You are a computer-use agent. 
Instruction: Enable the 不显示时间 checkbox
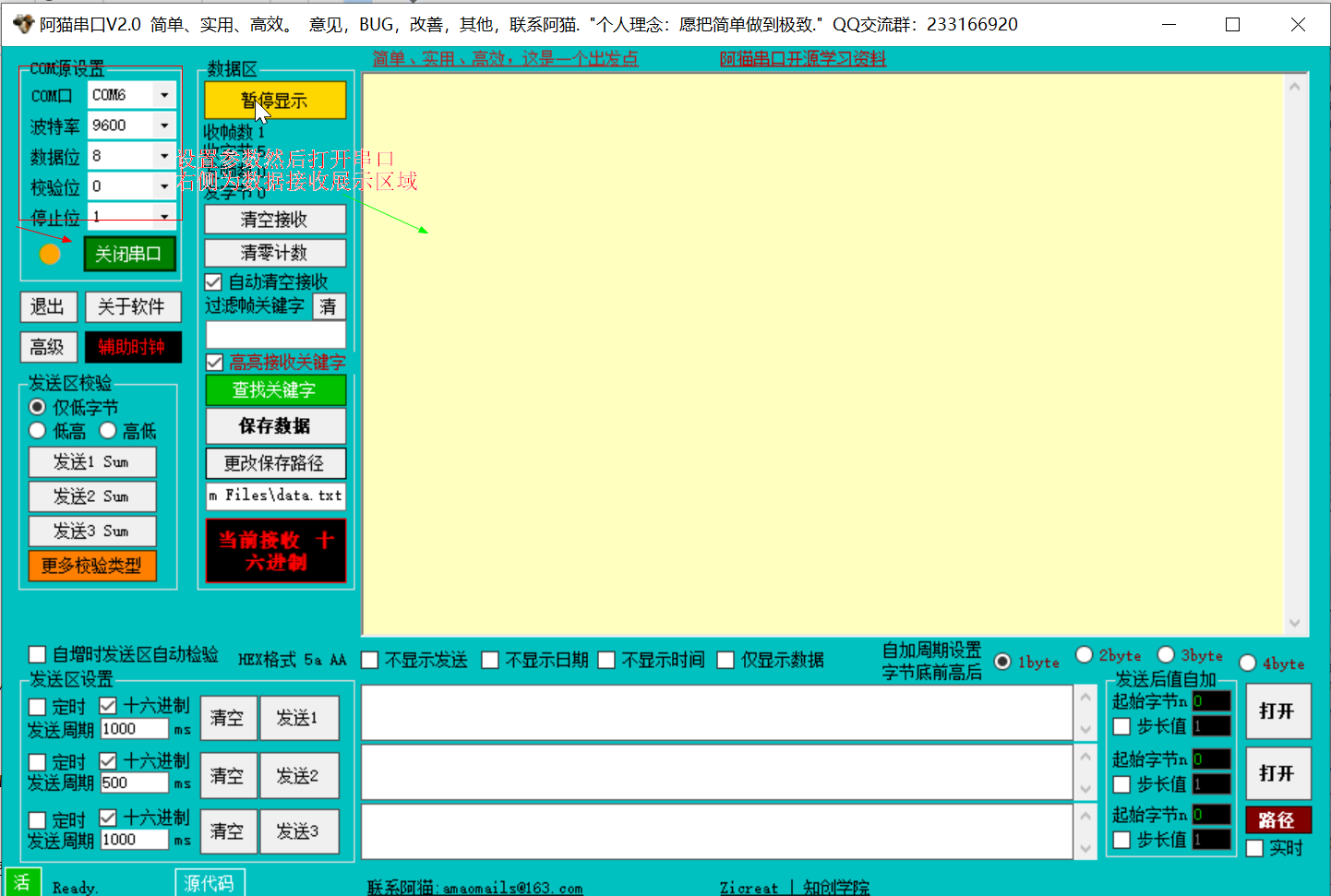tap(606, 660)
